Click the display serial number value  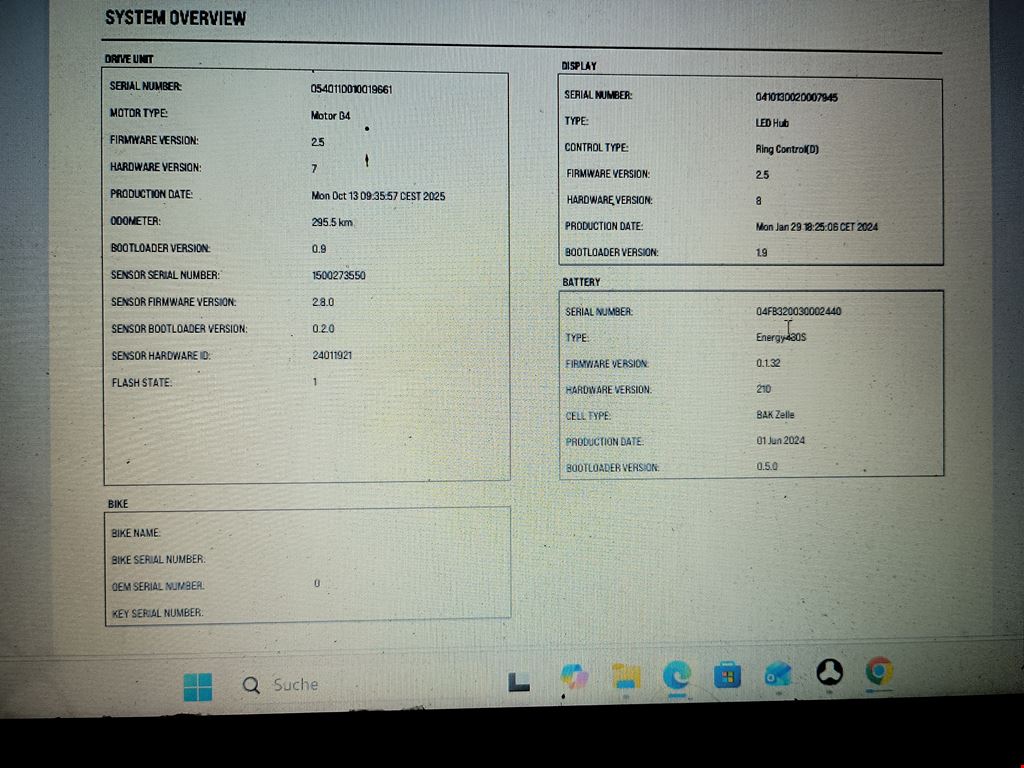point(796,97)
